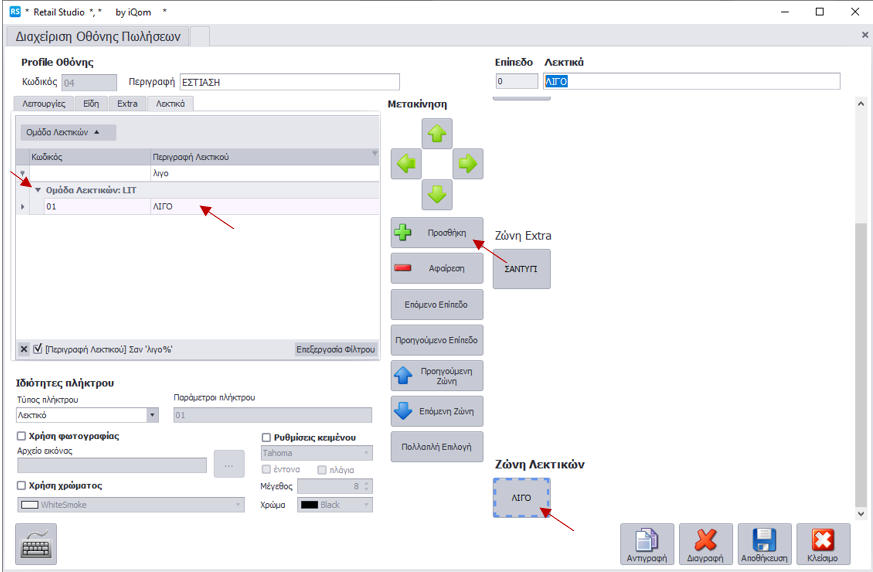Enable the Χρήση φωτογραφίας checkbox

coord(22,436)
